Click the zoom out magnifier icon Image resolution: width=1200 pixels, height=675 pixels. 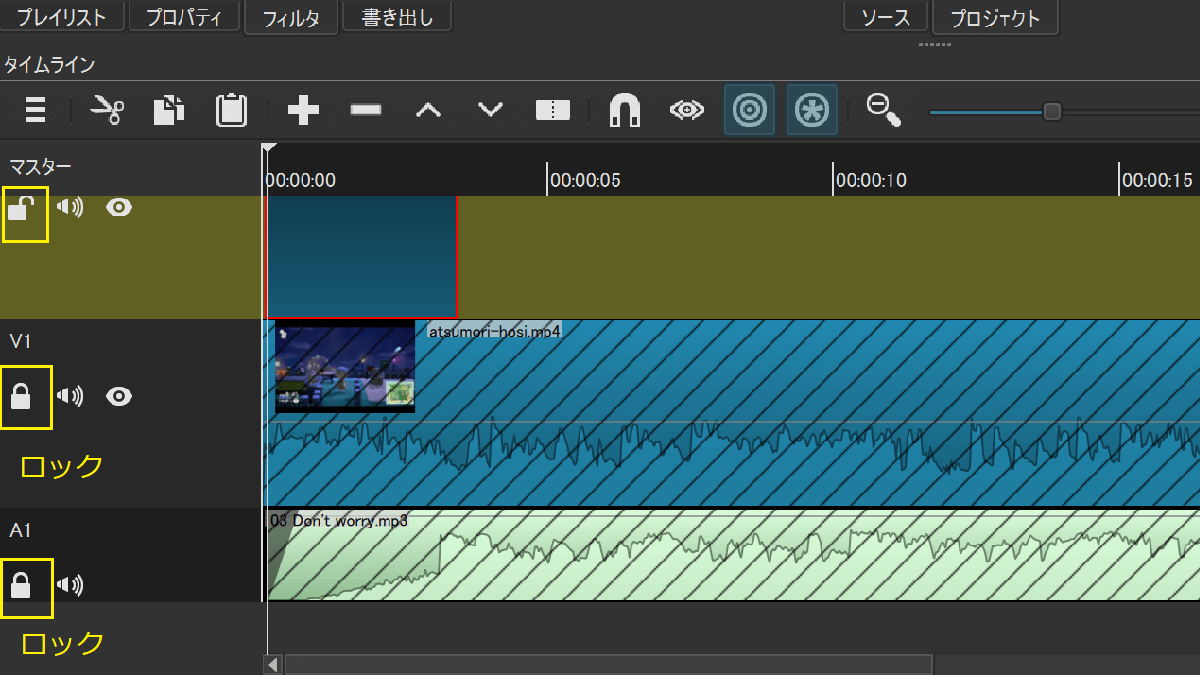tap(883, 110)
